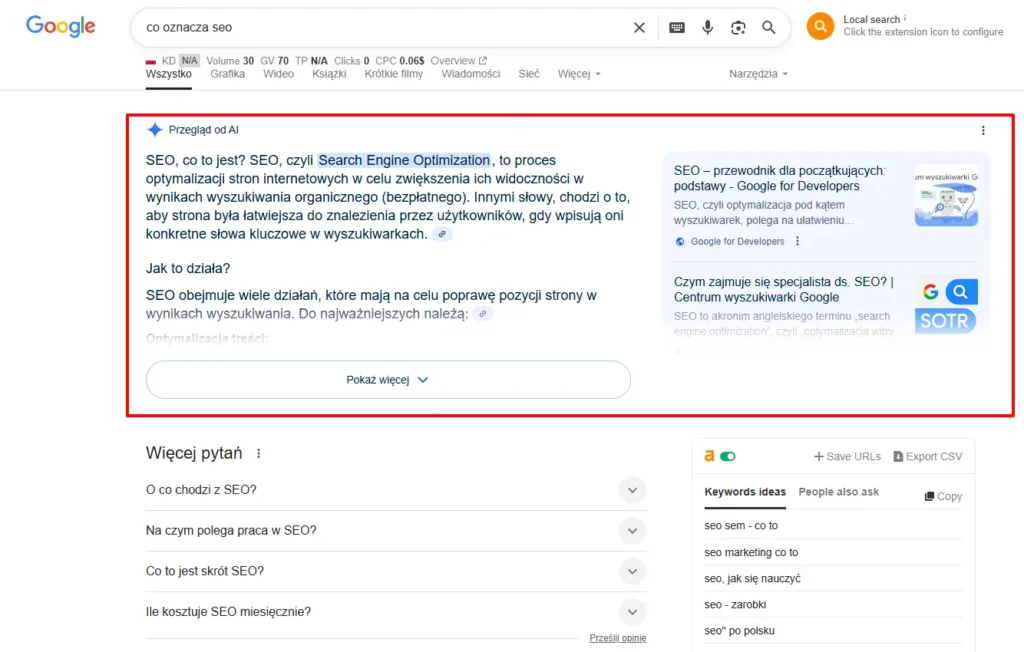Open 'SEO – przewodnik dla początkujących' source link
This screenshot has height=652, width=1024.
pos(780,178)
